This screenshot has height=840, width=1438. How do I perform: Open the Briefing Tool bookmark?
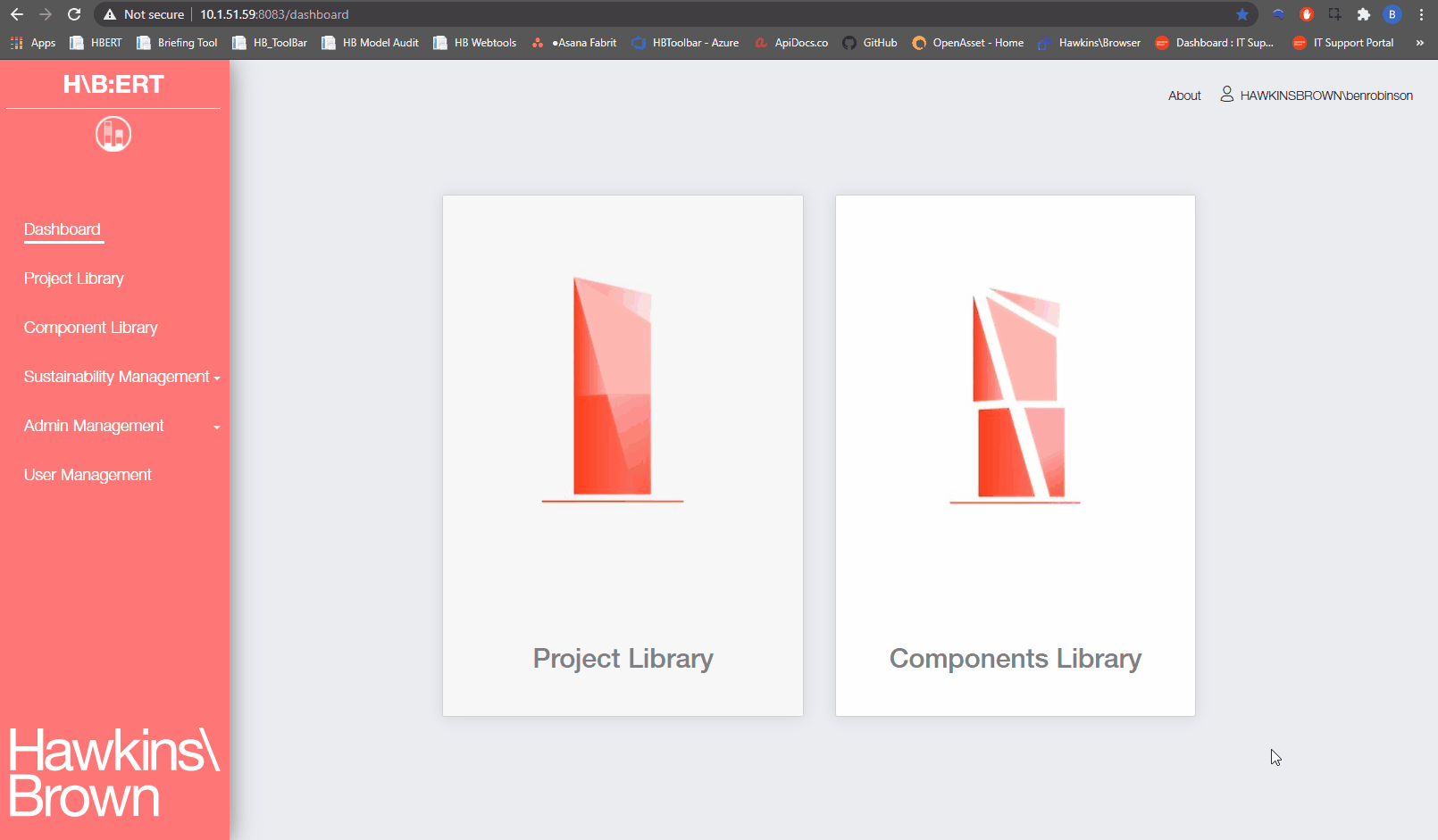coord(177,43)
